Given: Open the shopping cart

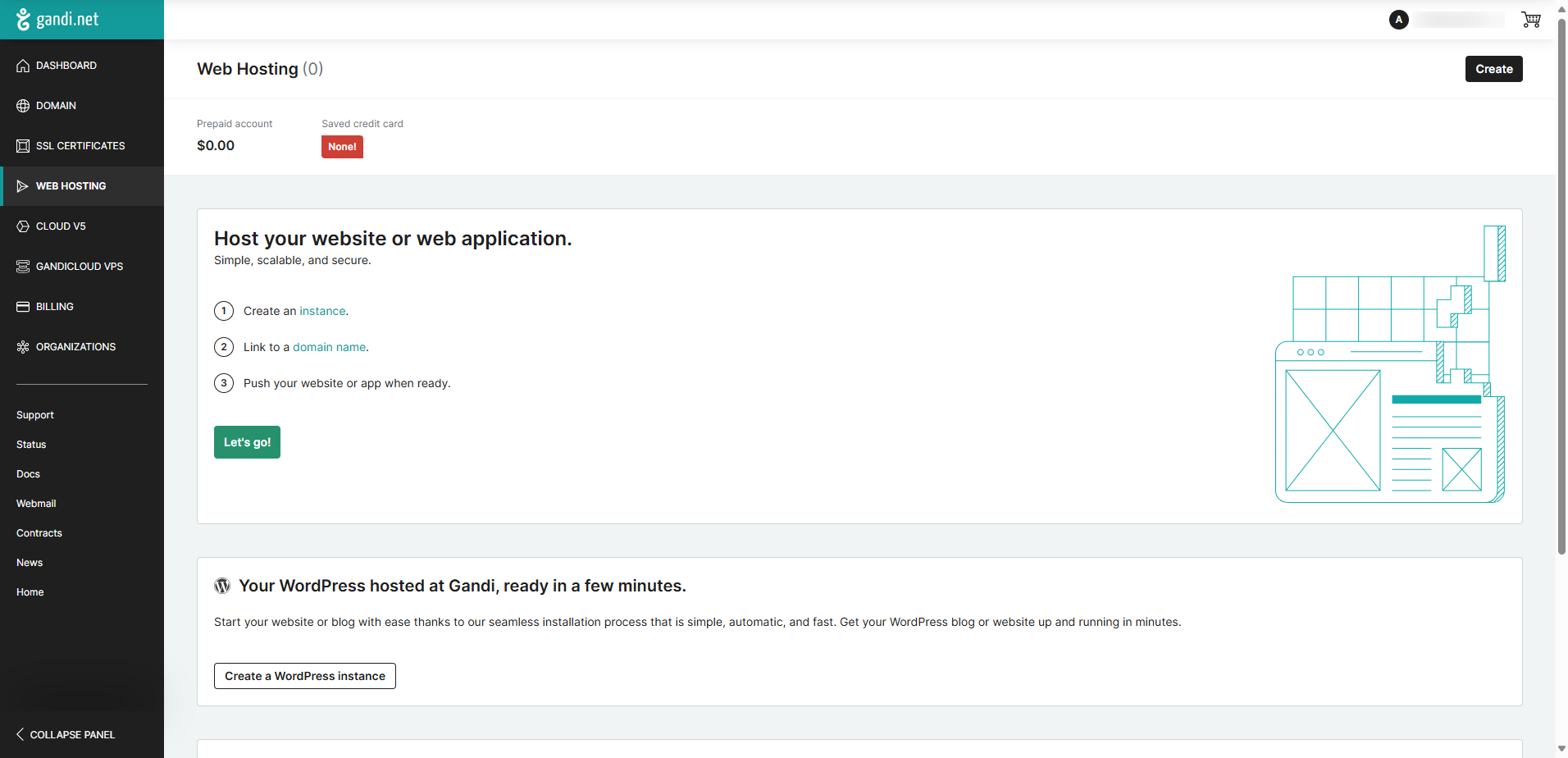Looking at the screenshot, I should (x=1530, y=20).
